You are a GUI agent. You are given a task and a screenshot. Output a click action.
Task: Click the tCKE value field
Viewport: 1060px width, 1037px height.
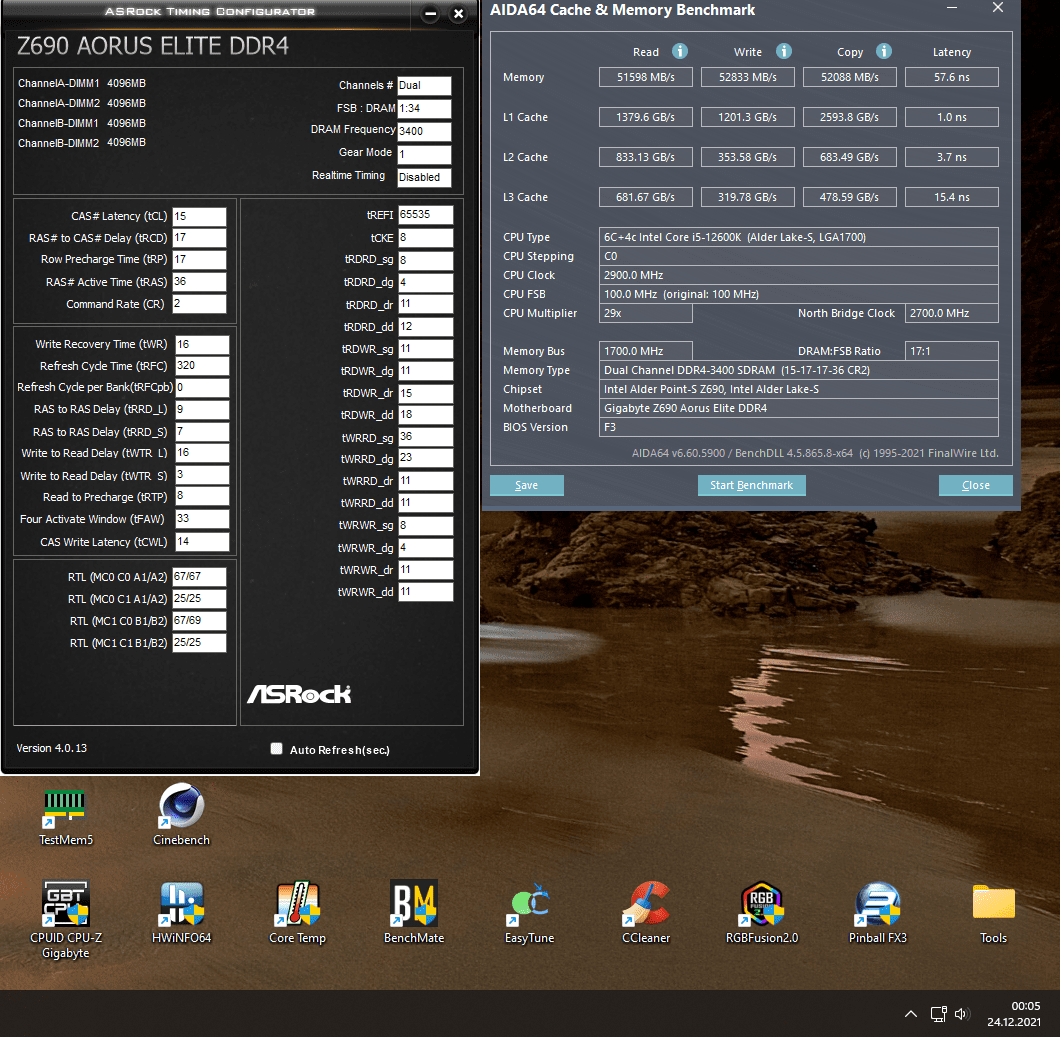(425, 238)
